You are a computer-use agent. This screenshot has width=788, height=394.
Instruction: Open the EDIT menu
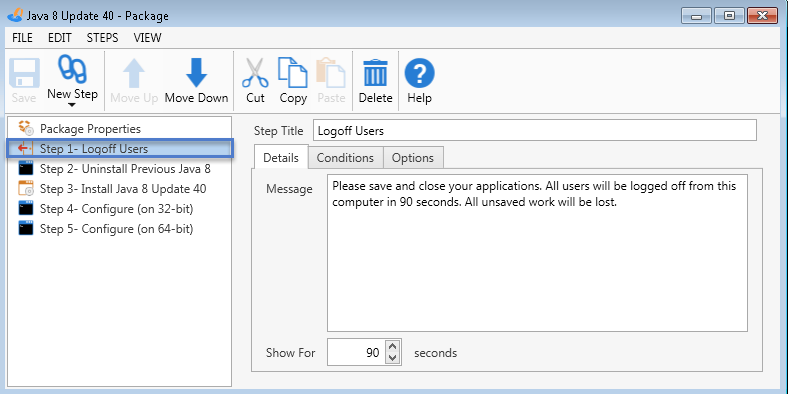click(60, 38)
